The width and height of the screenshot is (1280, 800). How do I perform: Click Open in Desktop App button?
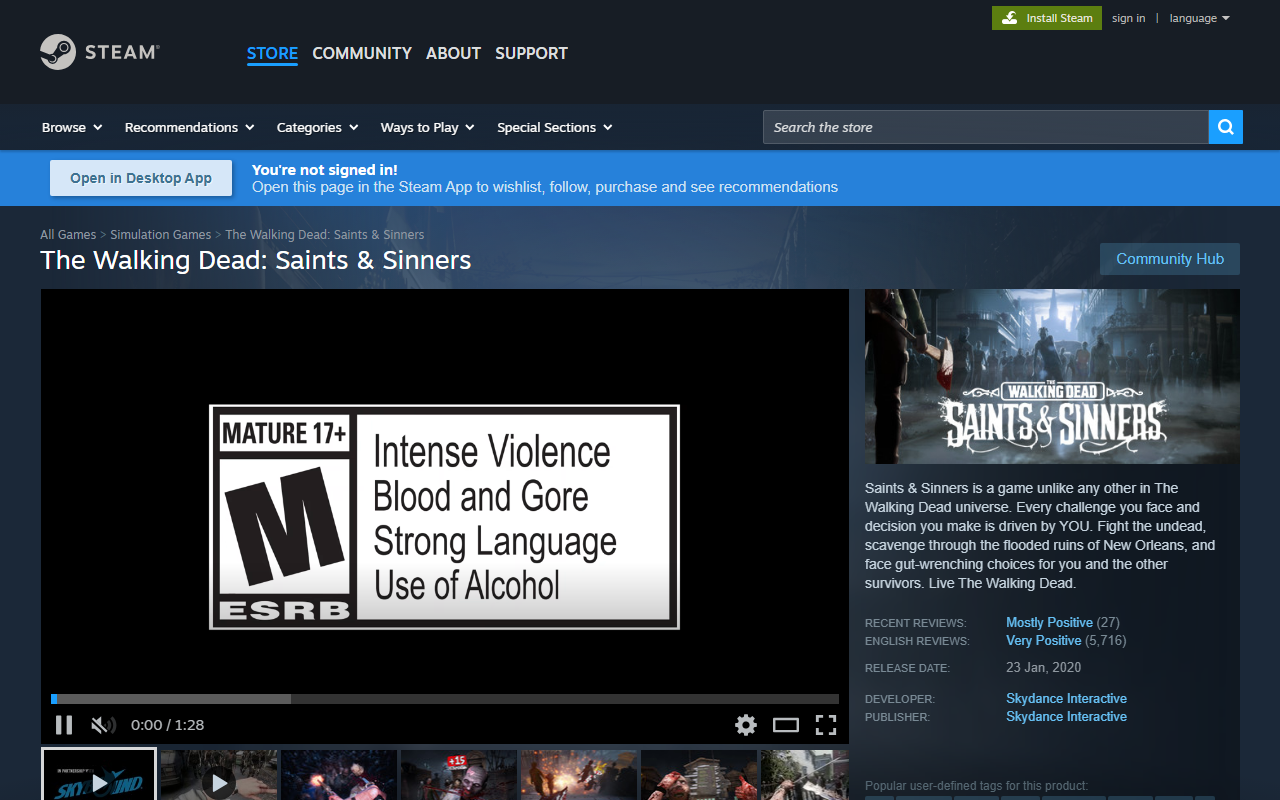coord(141,178)
